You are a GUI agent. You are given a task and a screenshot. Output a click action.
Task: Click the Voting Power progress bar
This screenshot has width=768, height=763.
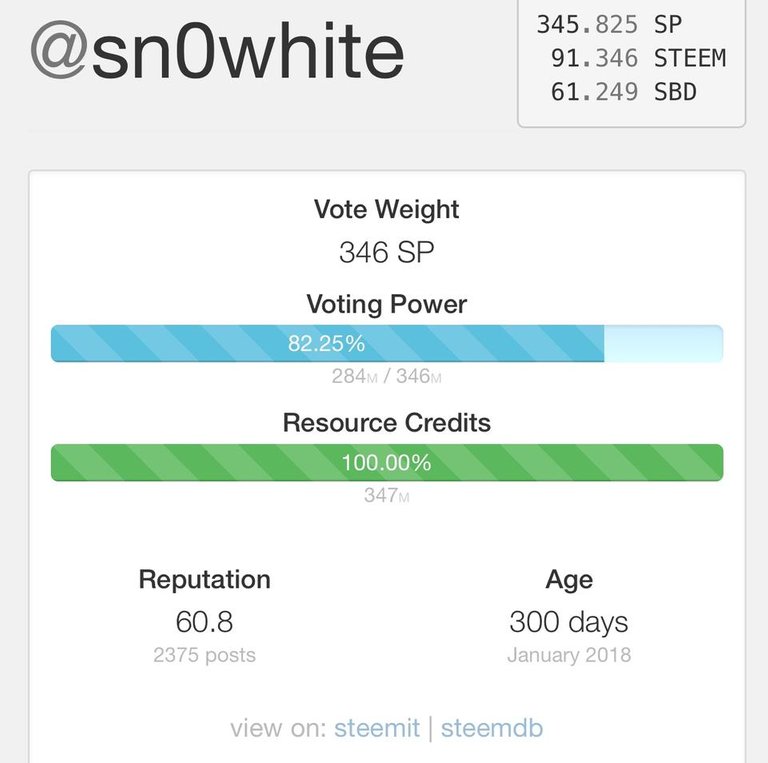[x=386, y=344]
